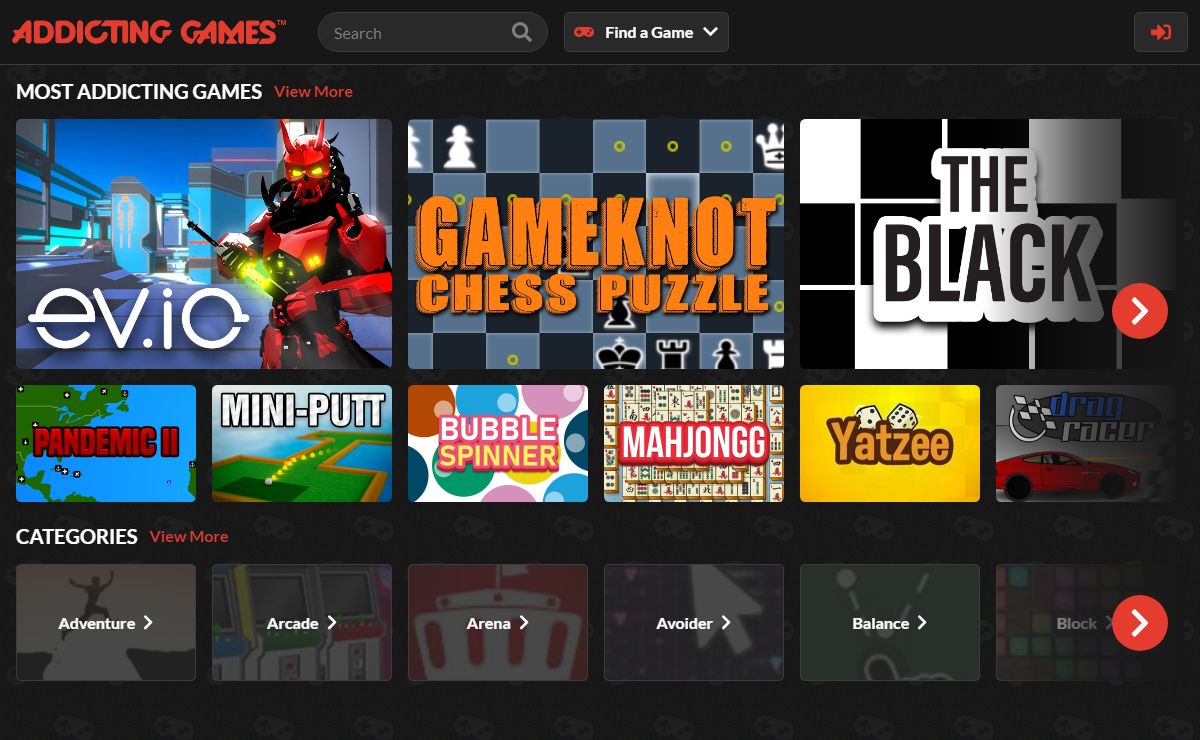Open the Mahjongg game
Screen dimensions: 1200x740
(x=694, y=443)
